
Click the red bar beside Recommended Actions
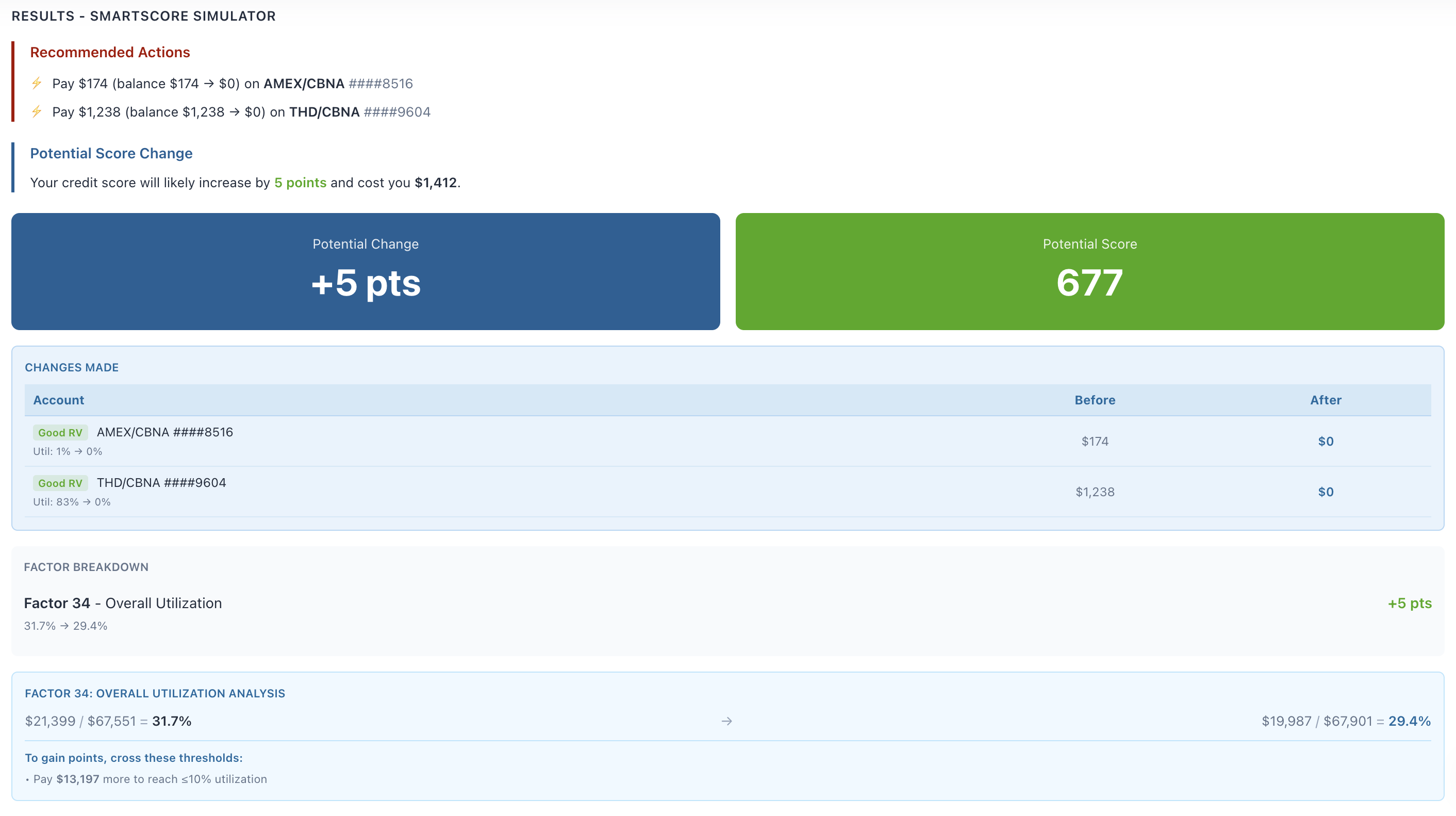coord(14,81)
